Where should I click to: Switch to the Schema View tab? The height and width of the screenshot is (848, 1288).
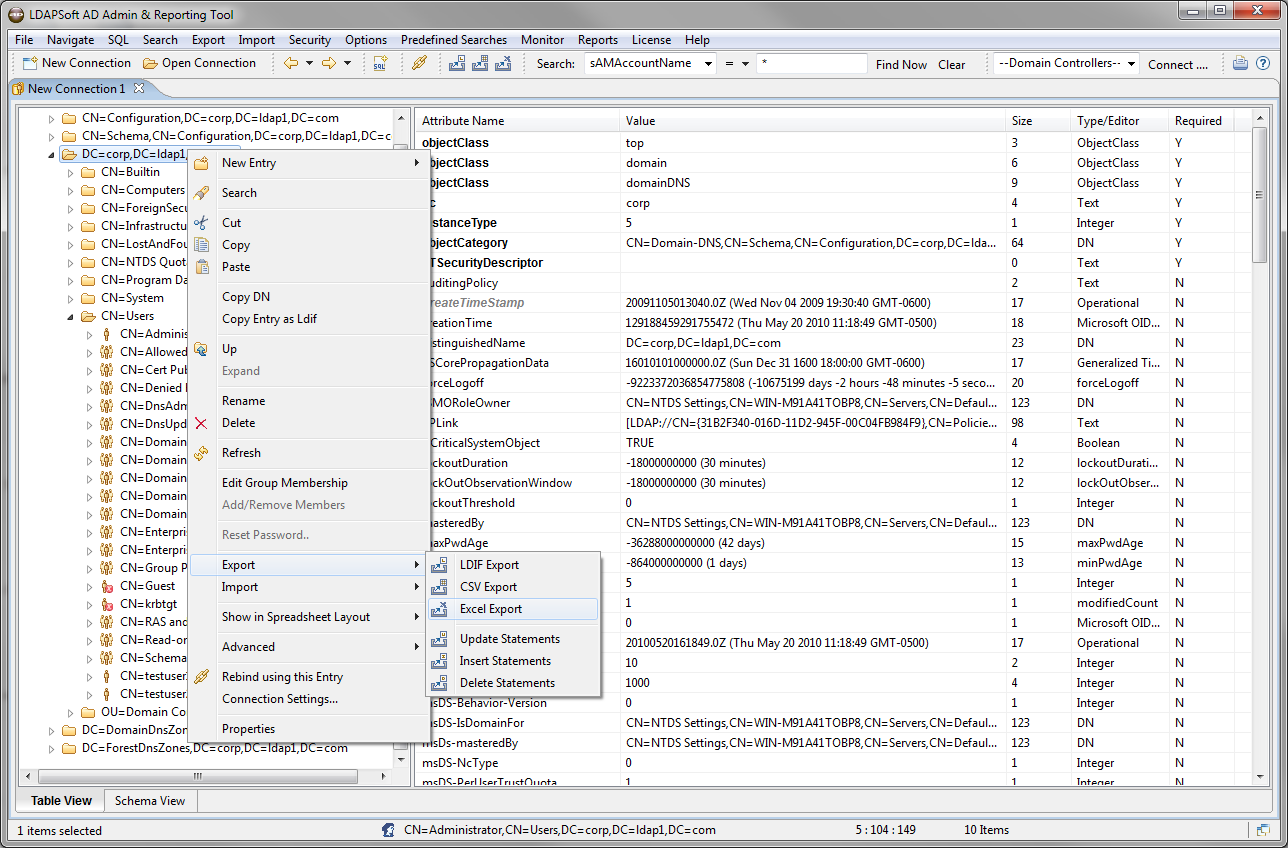click(150, 801)
